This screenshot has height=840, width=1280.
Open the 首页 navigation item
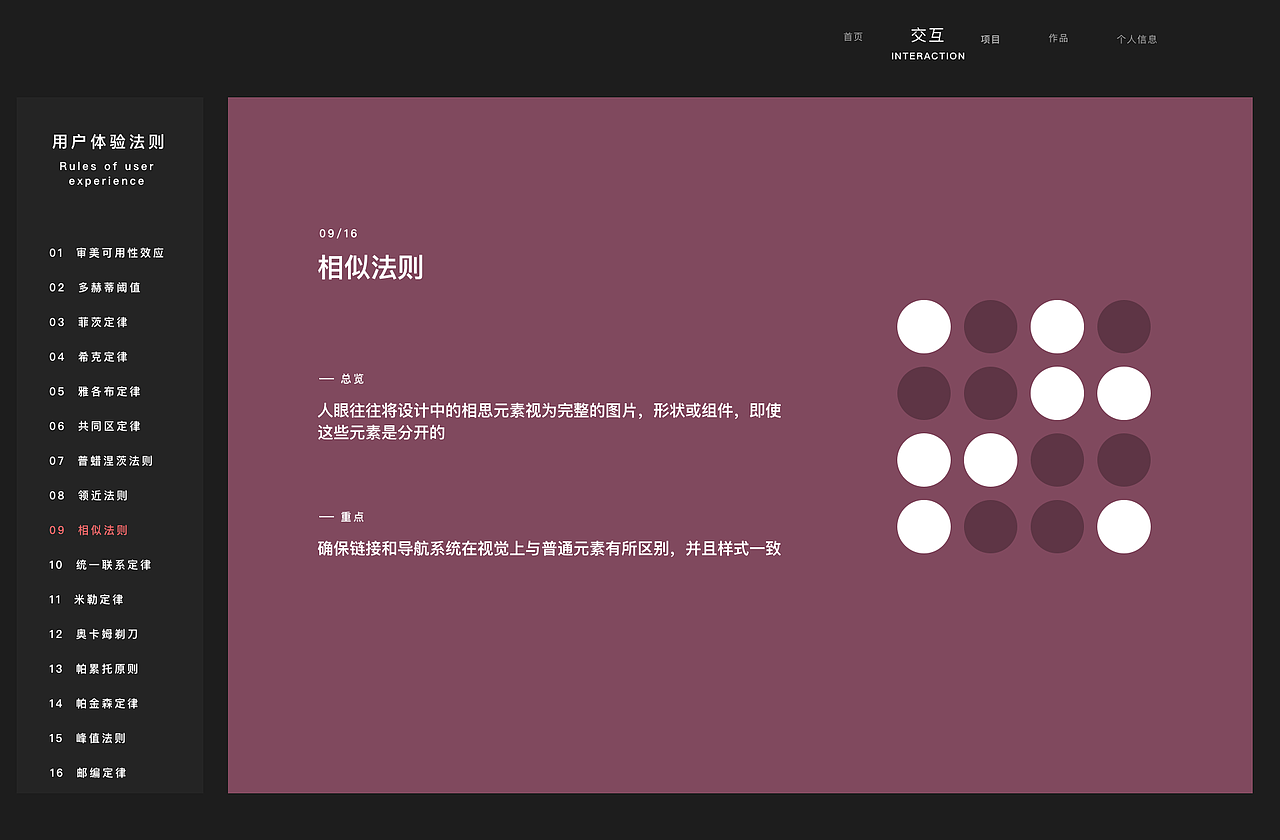click(852, 36)
